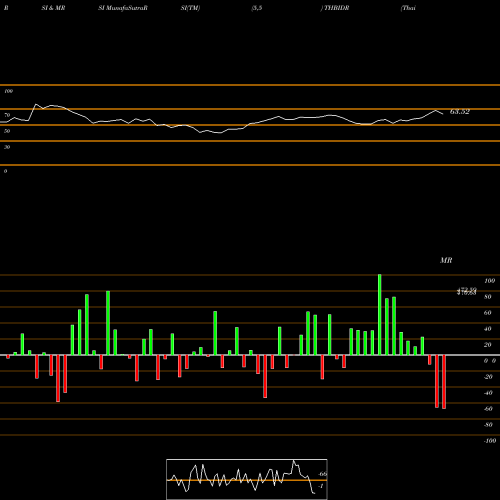The height and width of the screenshot is (500, 500).
Task: Click the MR axis label 40
Action: (488, 329)
